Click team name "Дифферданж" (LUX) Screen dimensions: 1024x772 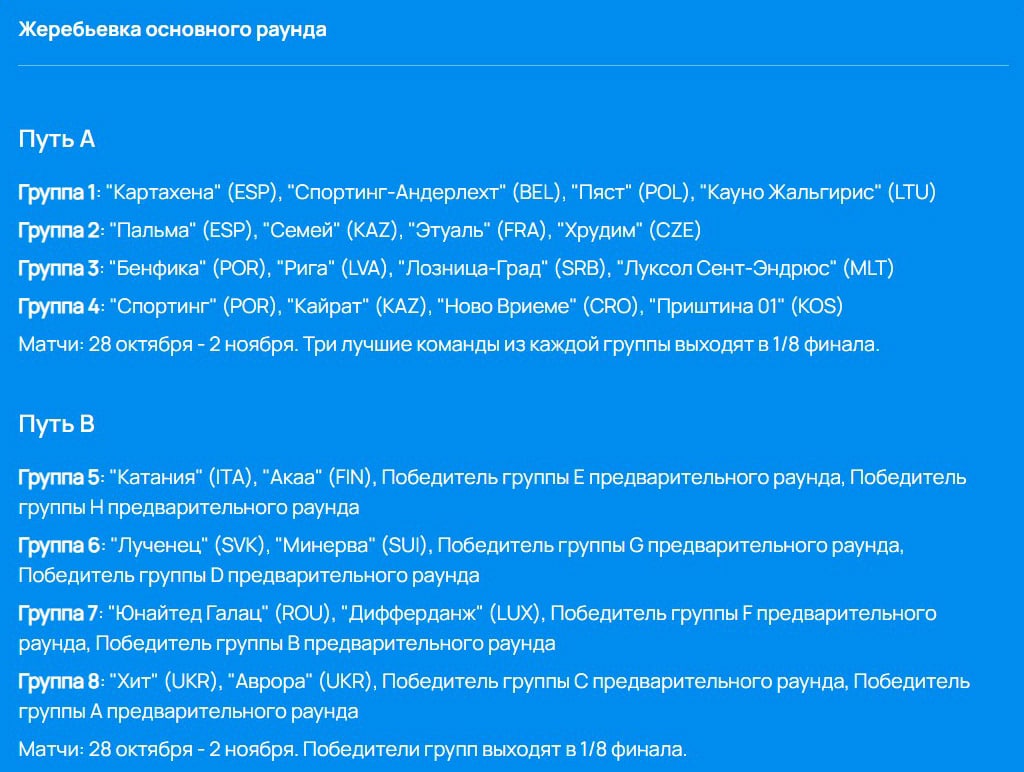412,613
